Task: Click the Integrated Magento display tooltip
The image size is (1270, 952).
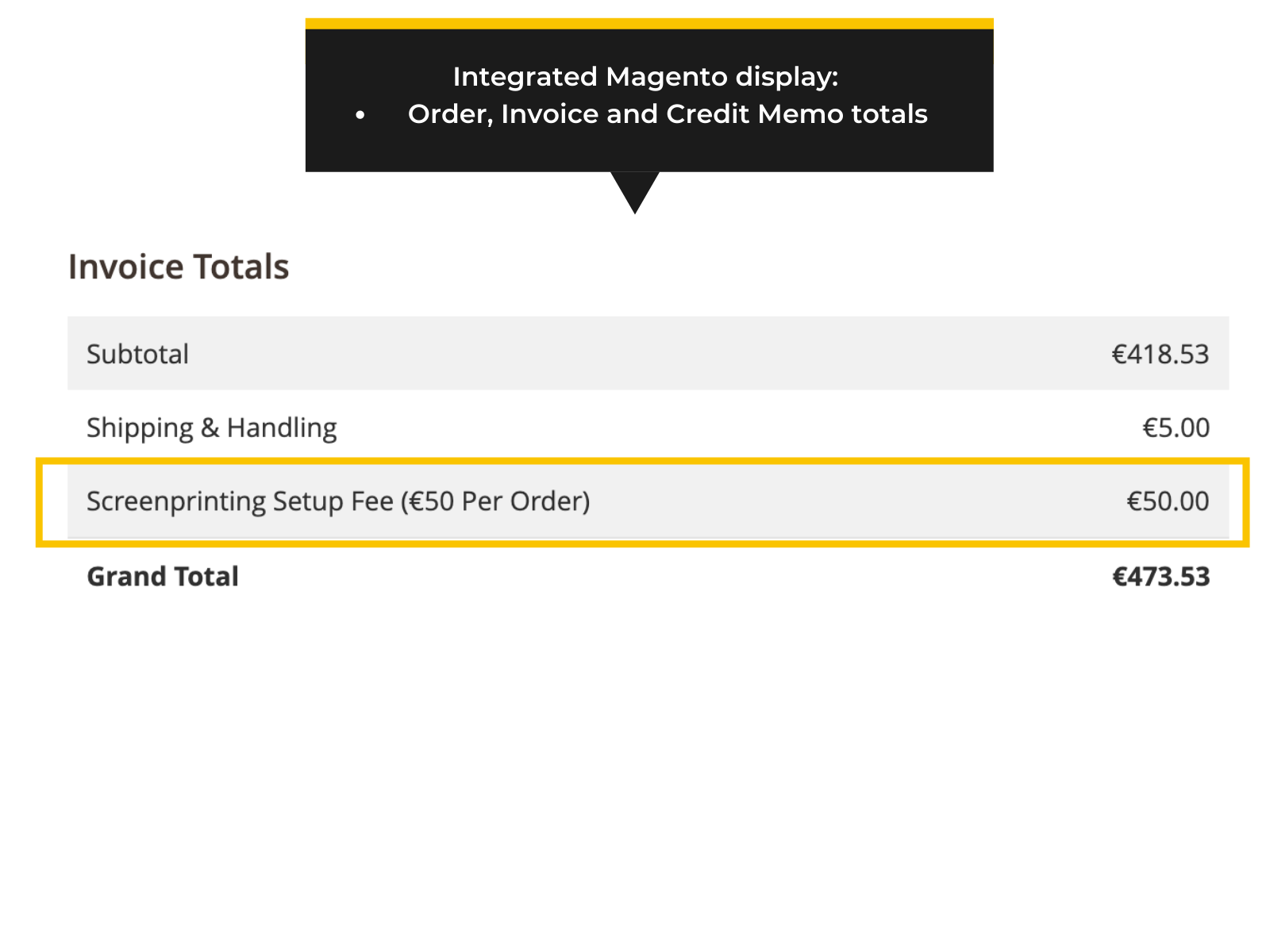Action: point(648,95)
